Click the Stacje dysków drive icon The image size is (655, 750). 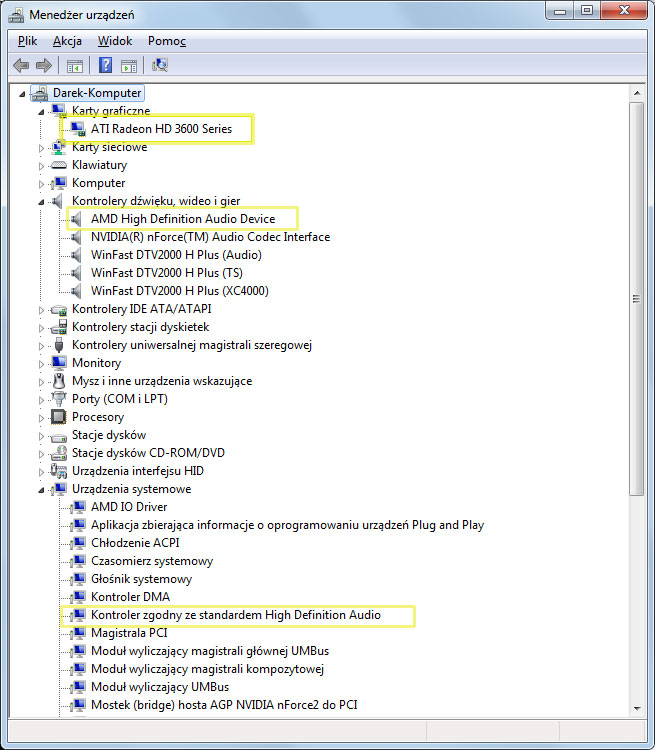pos(59,436)
